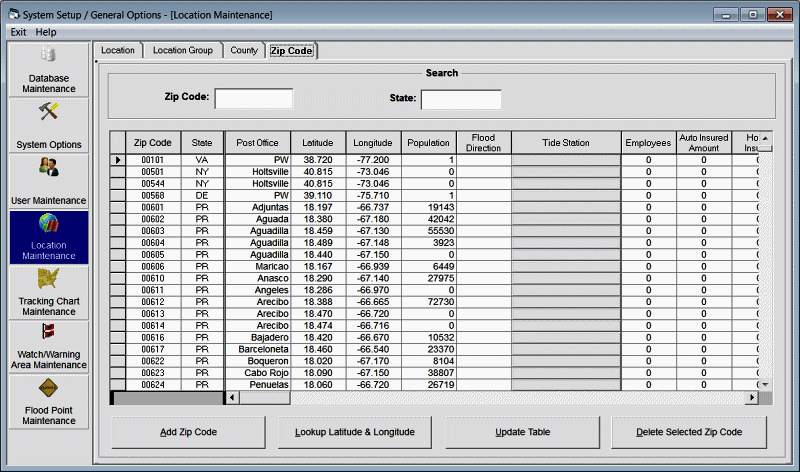Open Tracking Chart Maintenance in the sidebar
800x472 pixels.
(x=48, y=293)
